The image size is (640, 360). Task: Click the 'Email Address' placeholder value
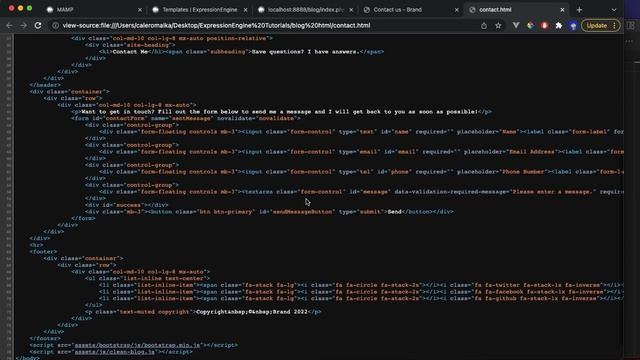(x=532, y=152)
